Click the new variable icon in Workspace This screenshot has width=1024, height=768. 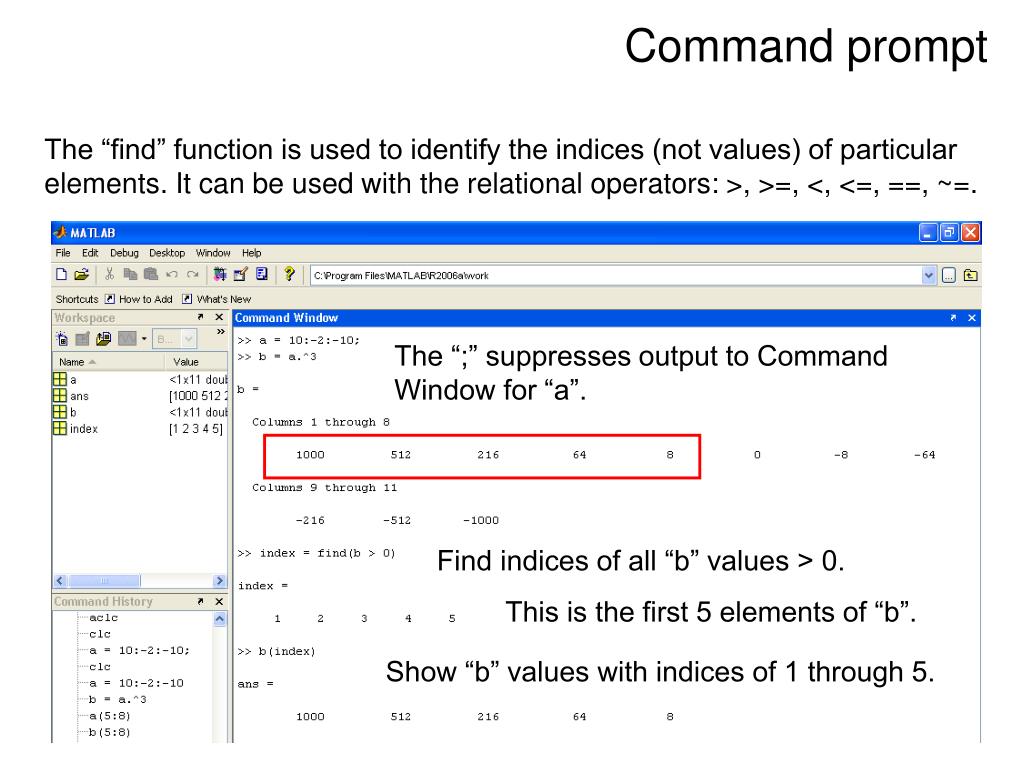[62, 338]
